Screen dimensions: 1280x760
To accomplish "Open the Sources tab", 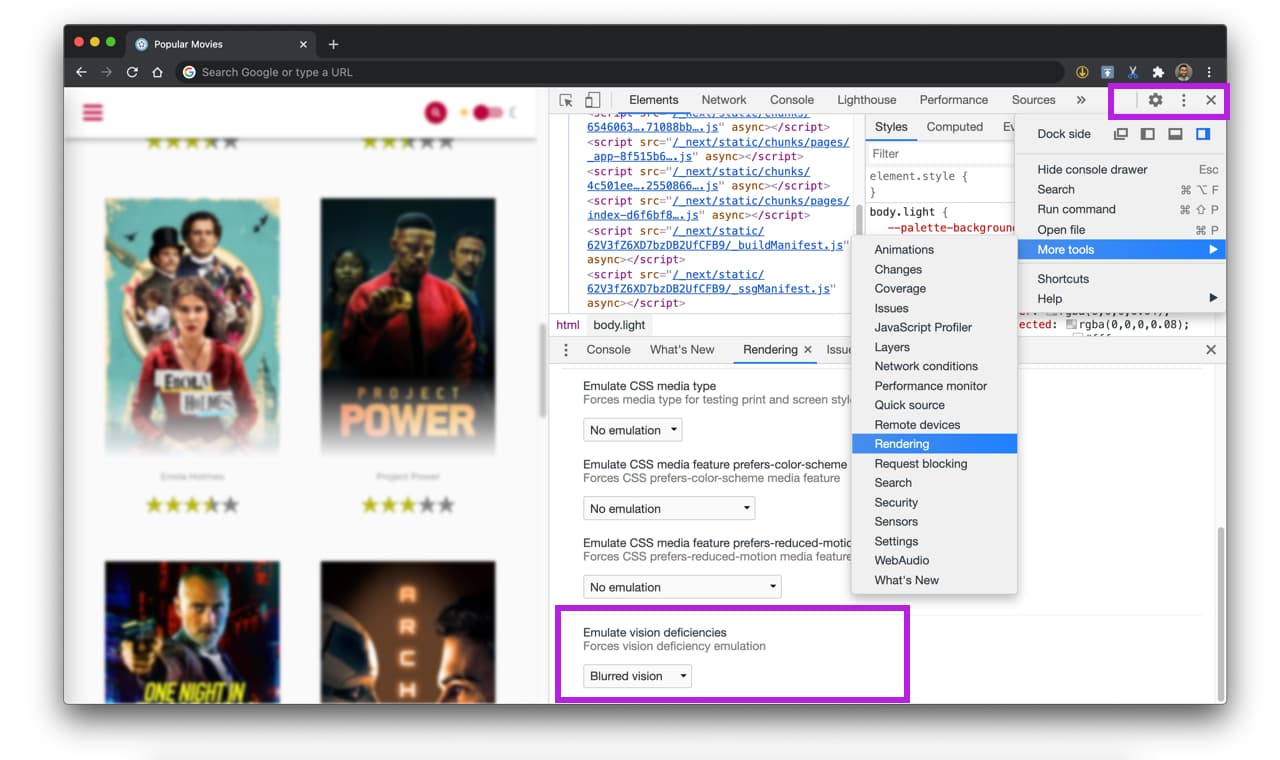I will point(1034,100).
